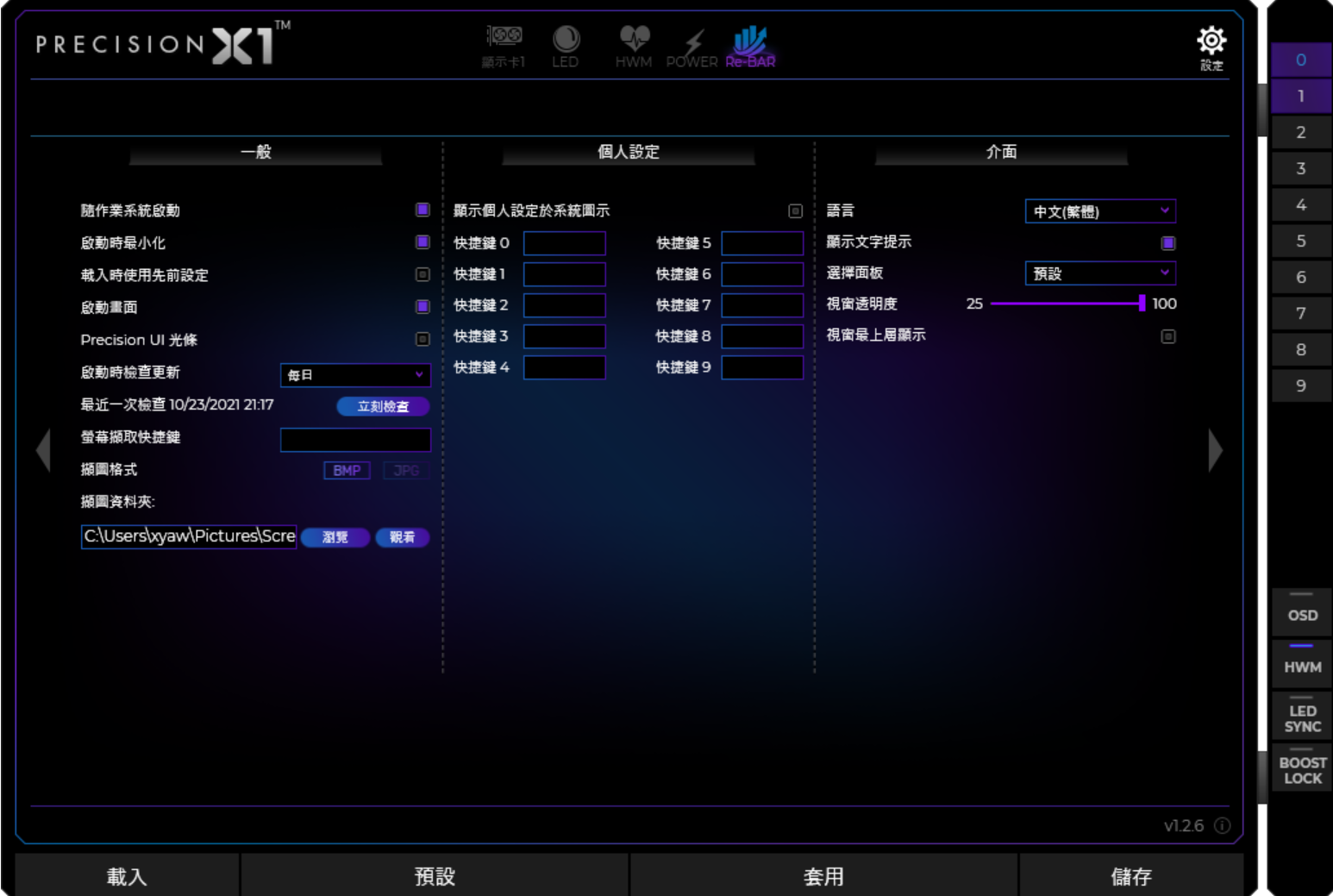Select profile slot 1
Image resolution: width=1333 pixels, height=896 pixels.
[1301, 96]
